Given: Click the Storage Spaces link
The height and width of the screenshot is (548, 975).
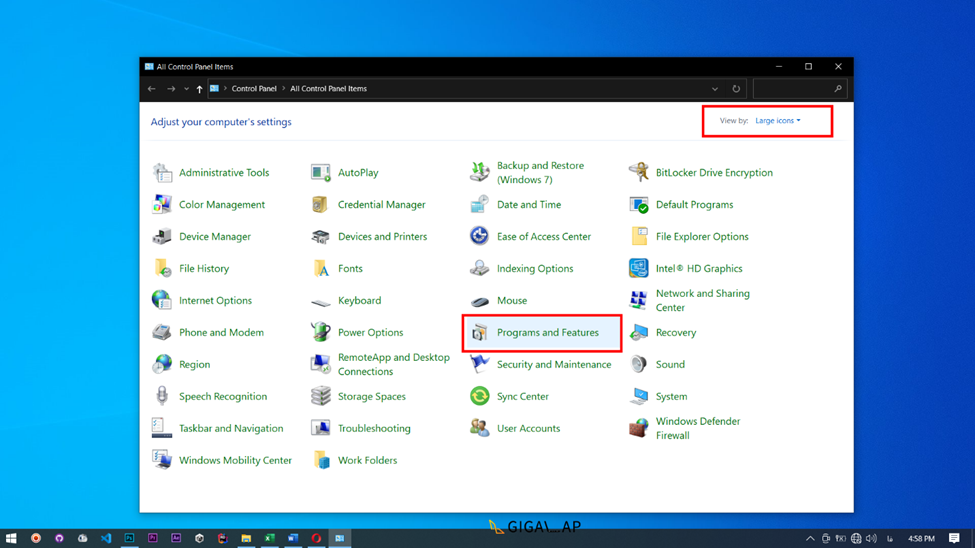Looking at the screenshot, I should tap(372, 396).
